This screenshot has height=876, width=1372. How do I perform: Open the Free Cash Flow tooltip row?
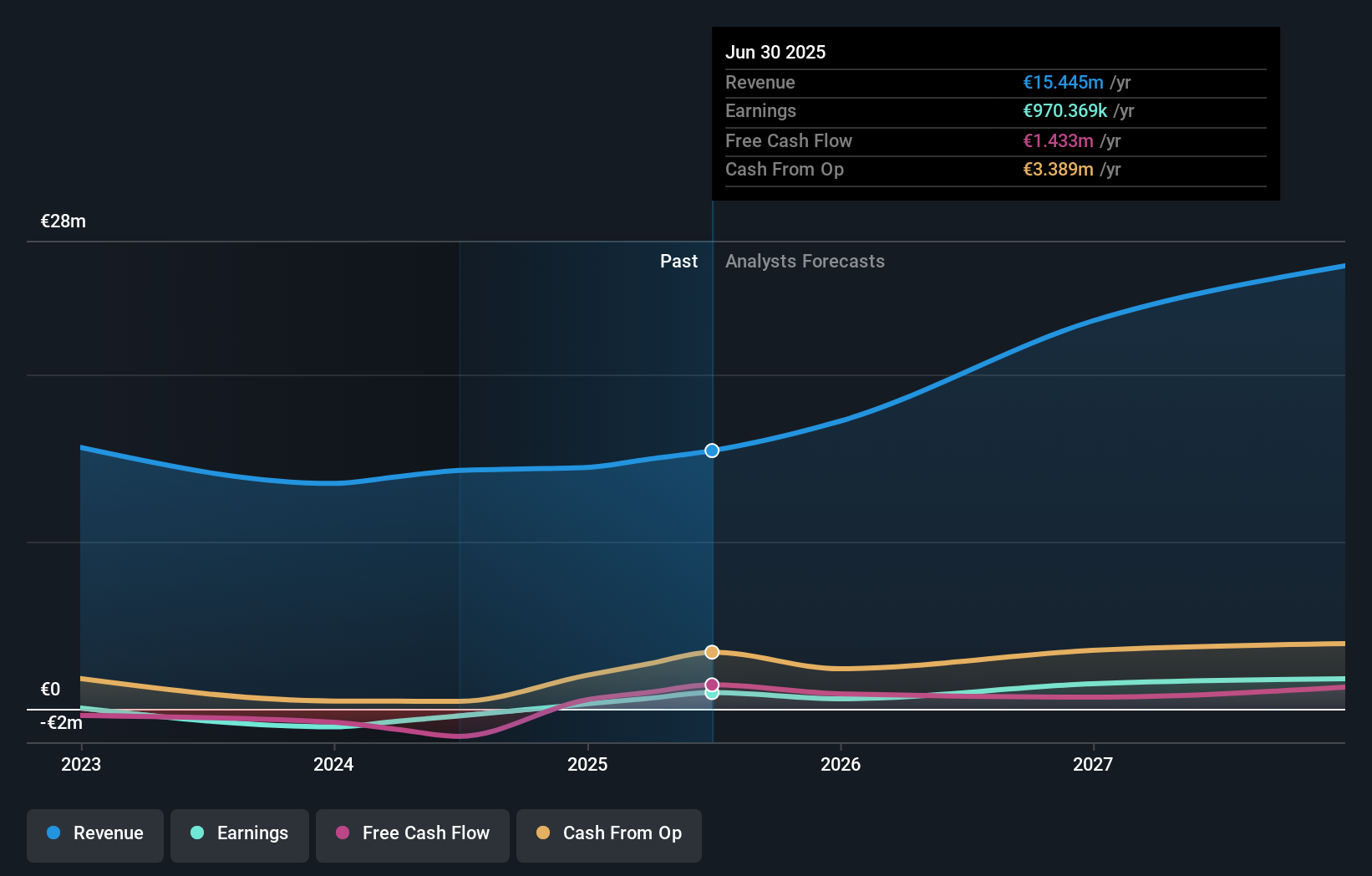tap(994, 140)
